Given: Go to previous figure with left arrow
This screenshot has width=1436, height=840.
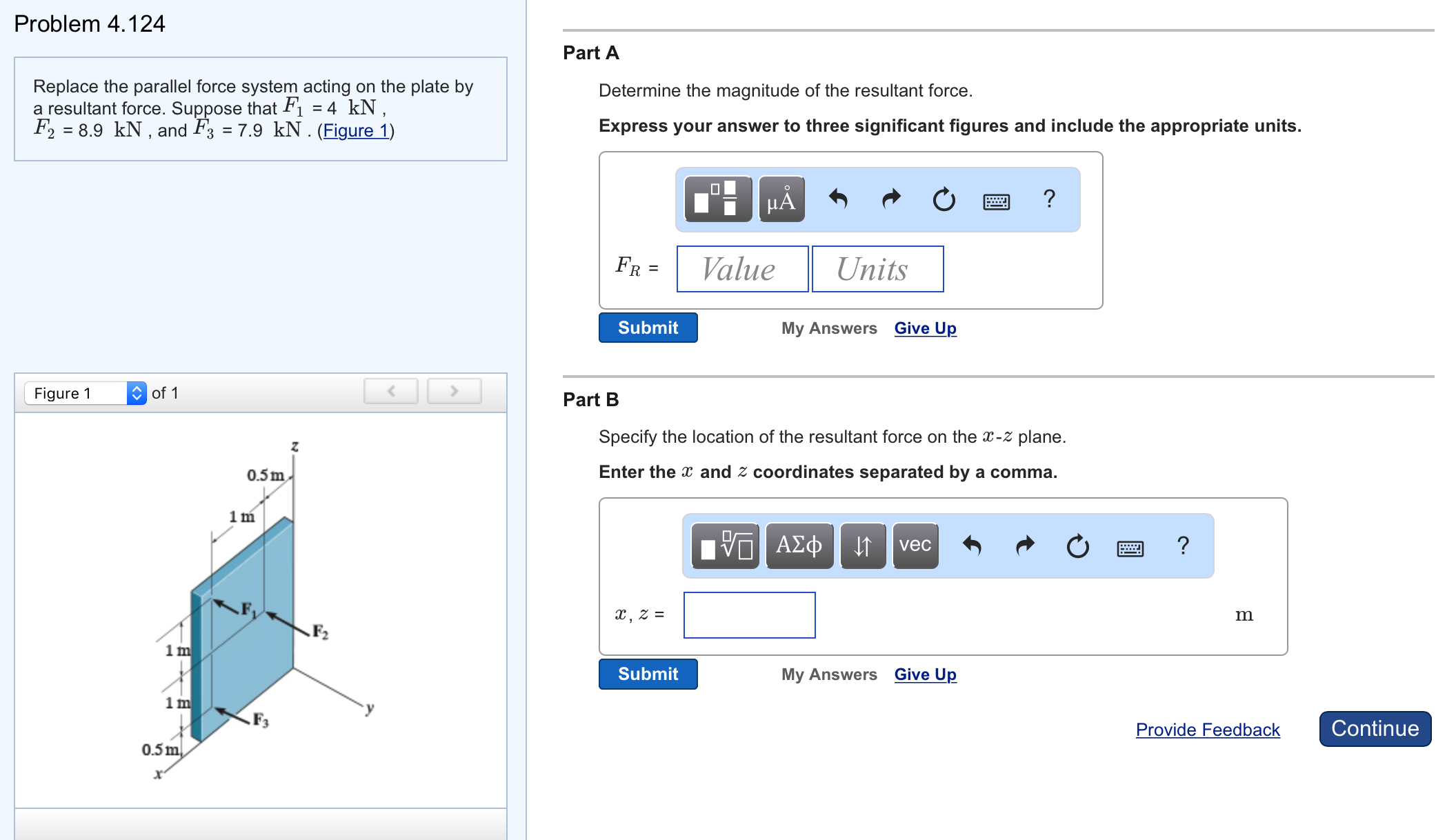Looking at the screenshot, I should tap(391, 391).
